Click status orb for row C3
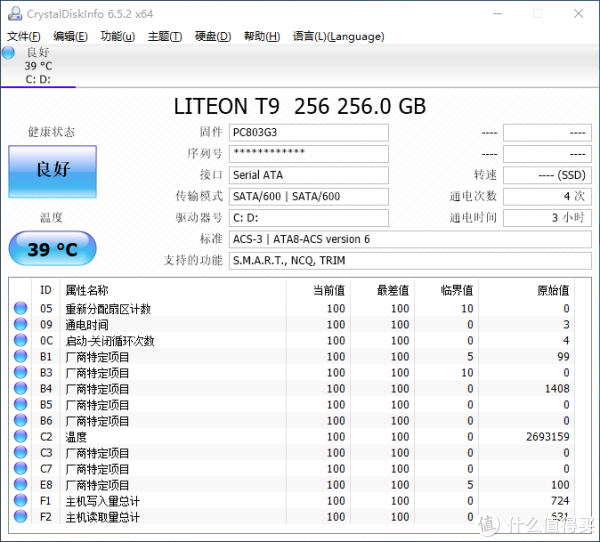600x542 pixels. tap(21, 453)
